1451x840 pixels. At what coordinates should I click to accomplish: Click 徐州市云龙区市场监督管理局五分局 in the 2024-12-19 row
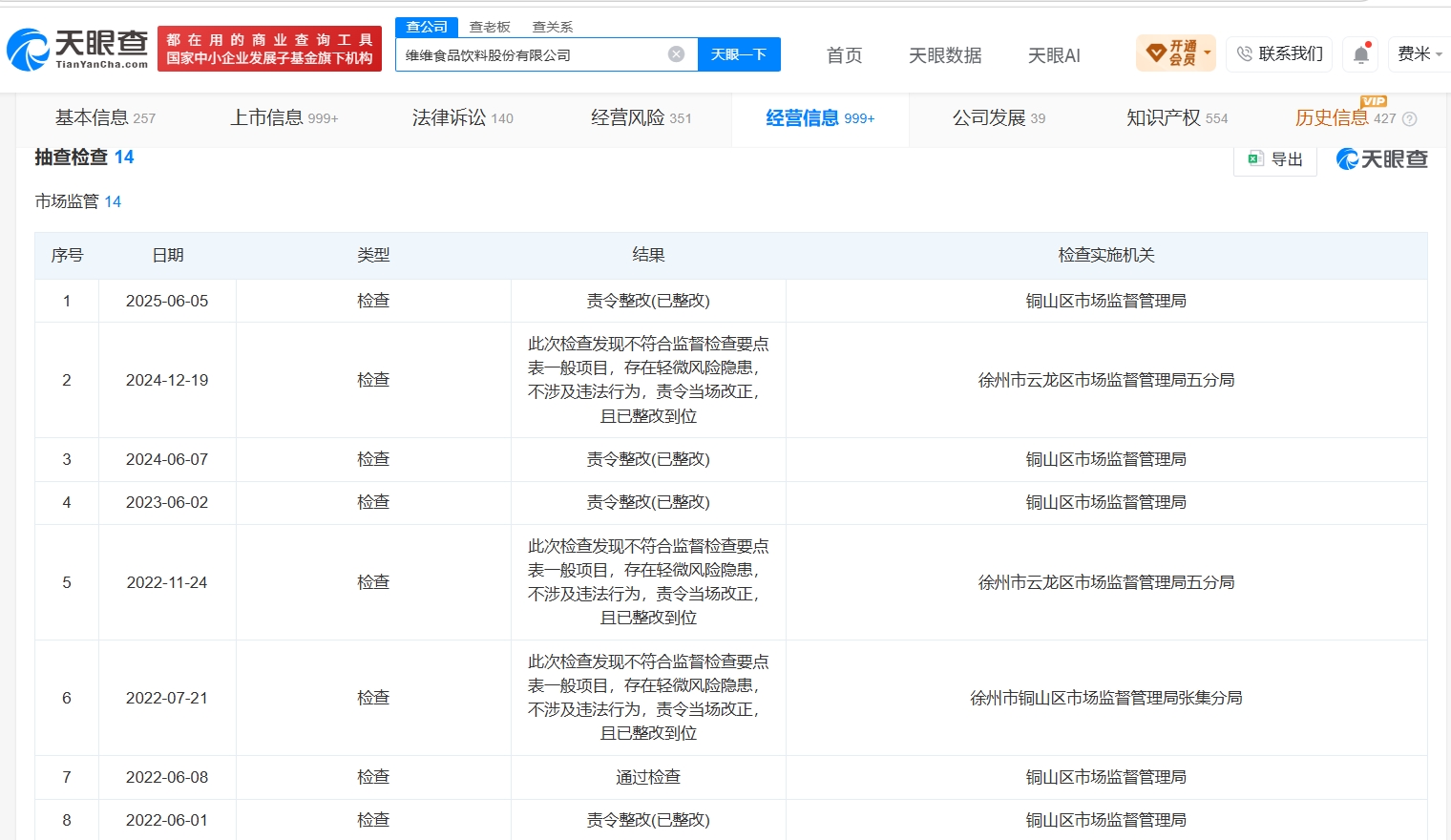pos(1106,380)
